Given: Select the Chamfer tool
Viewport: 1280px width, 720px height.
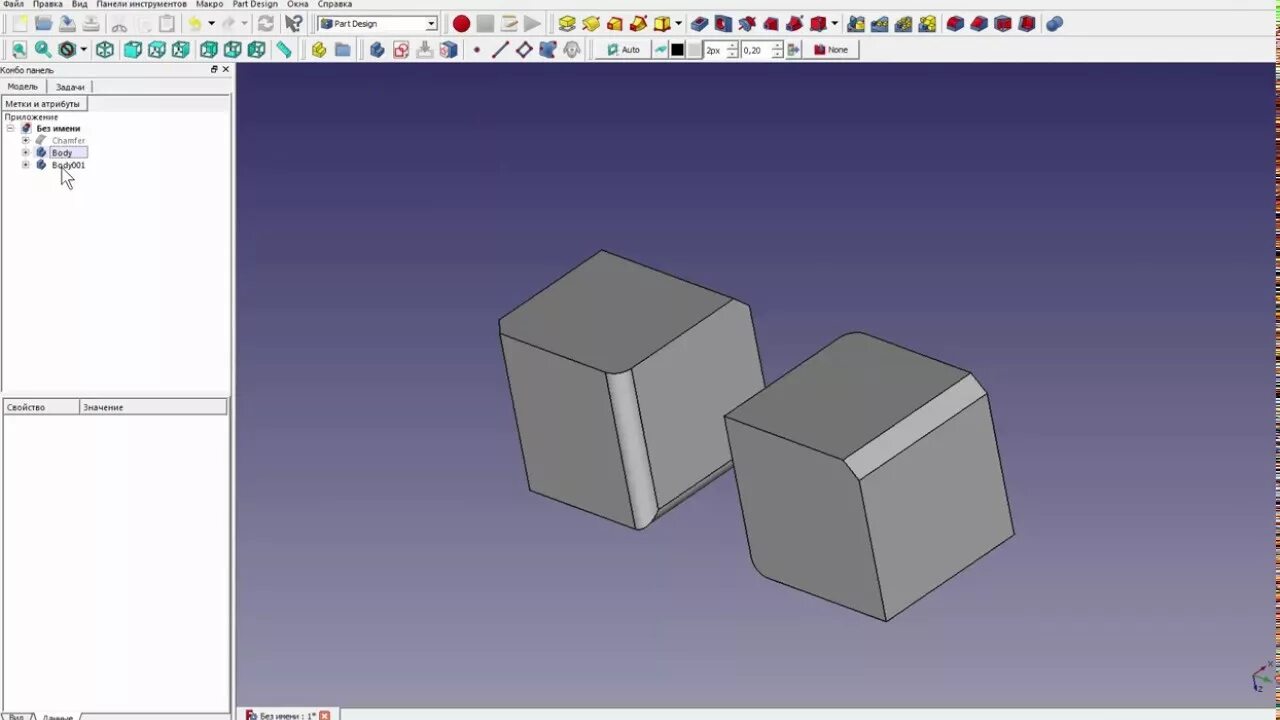Looking at the screenshot, I should (979, 23).
